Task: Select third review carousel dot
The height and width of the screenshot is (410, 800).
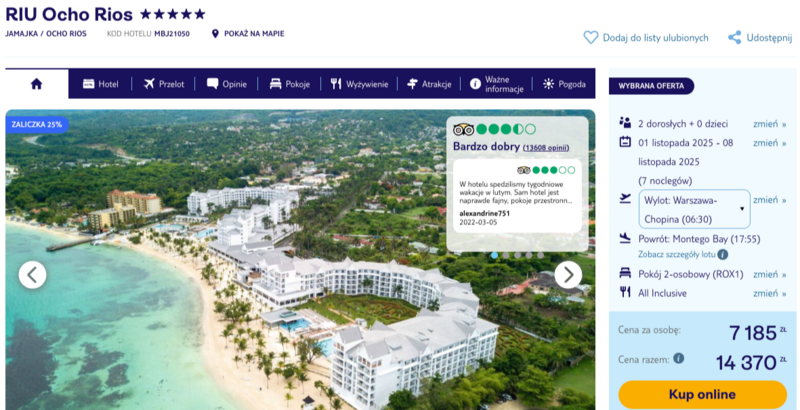Action: pyautogui.click(x=517, y=255)
